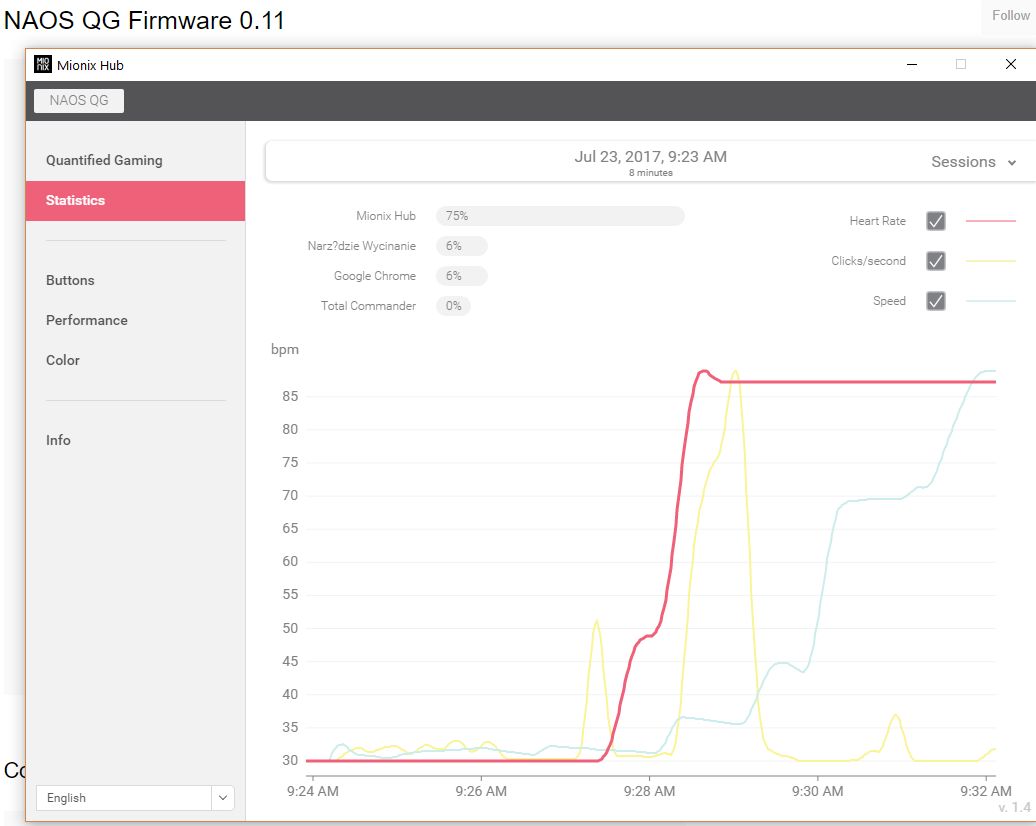The width and height of the screenshot is (1036, 826).
Task: Click the NAOS QG Firmware 0.11 heading
Action: pyautogui.click(x=144, y=20)
